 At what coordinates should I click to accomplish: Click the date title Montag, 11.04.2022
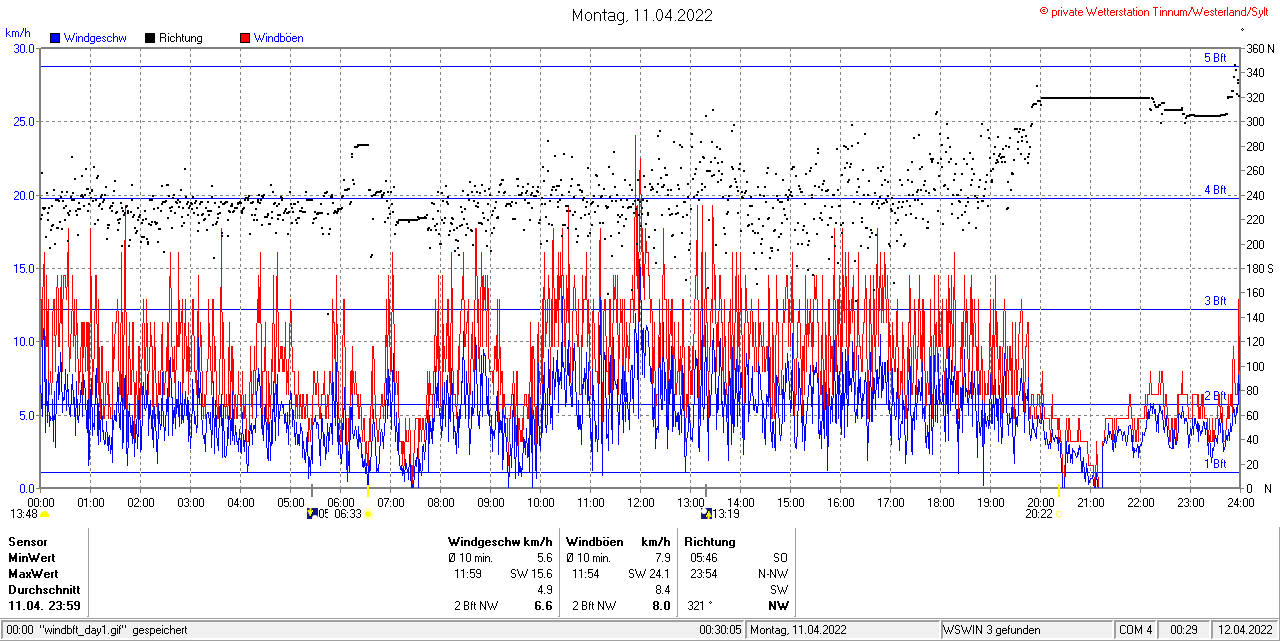(x=642, y=15)
